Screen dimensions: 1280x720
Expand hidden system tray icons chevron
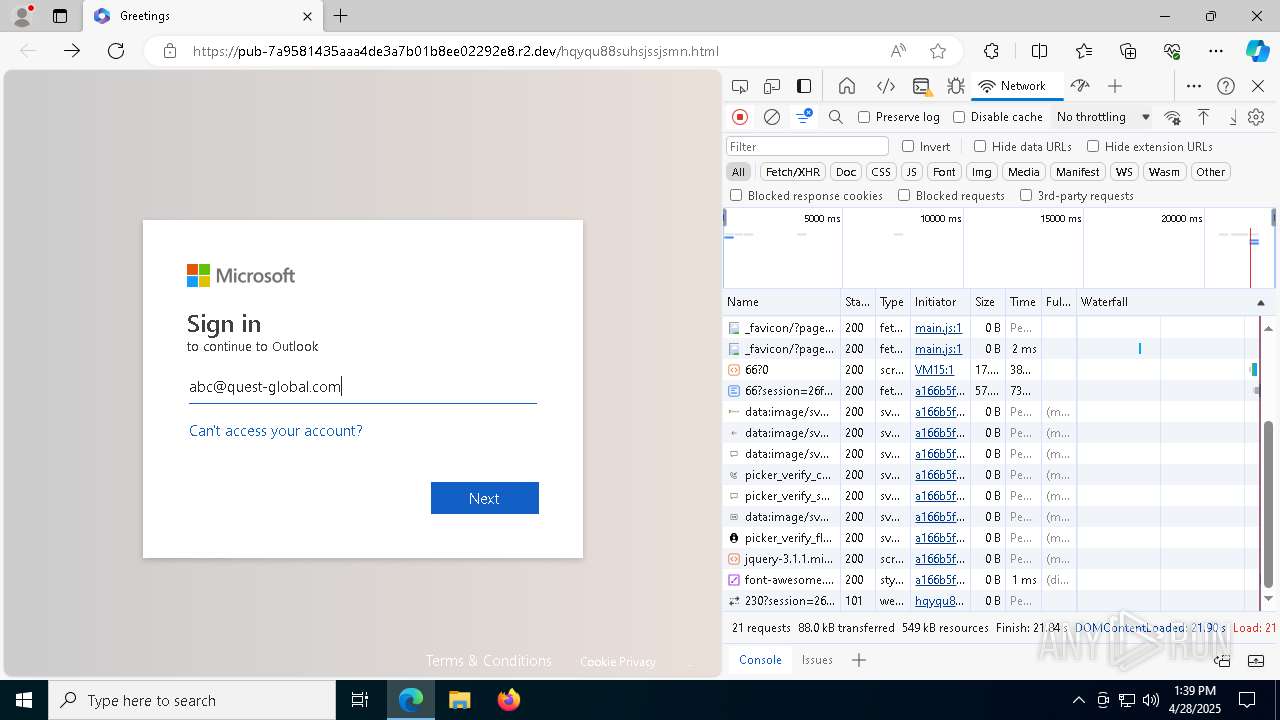pos(1078,700)
